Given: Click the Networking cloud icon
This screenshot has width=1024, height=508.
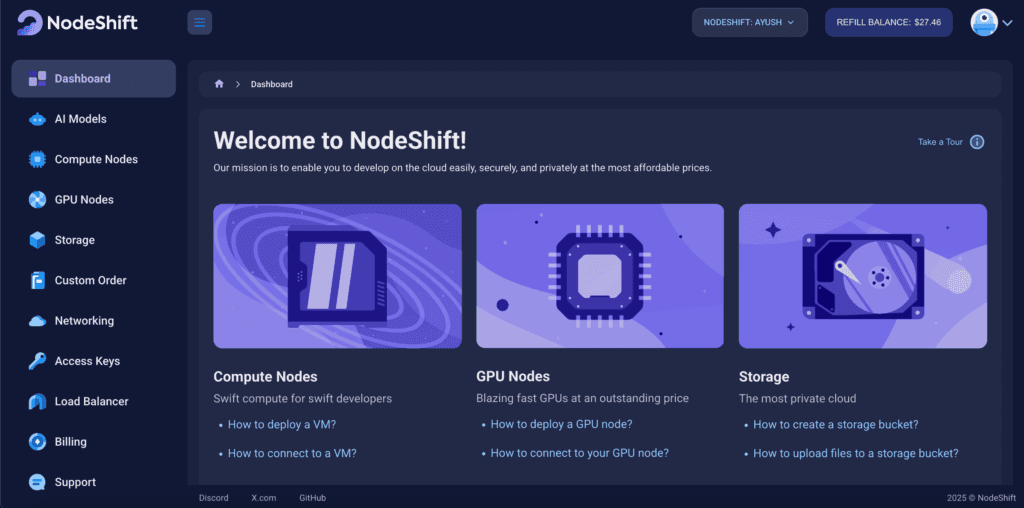Looking at the screenshot, I should click(38, 321).
